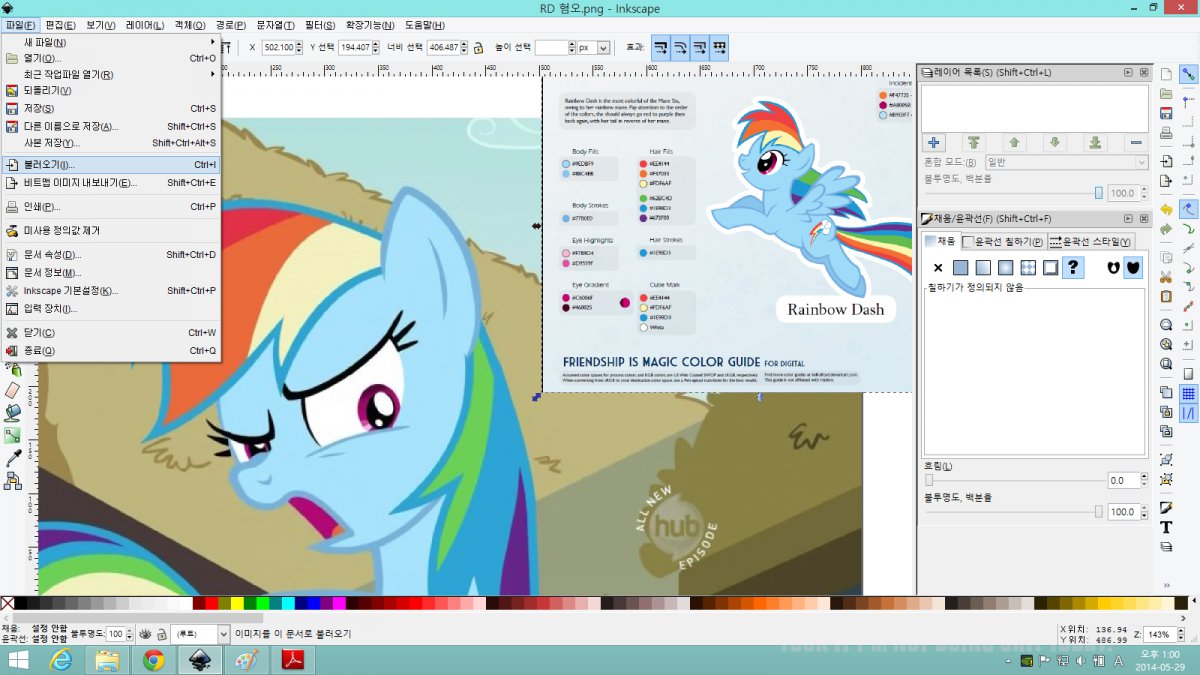
Task: Click the undo arrow icon
Action: (x=1166, y=210)
